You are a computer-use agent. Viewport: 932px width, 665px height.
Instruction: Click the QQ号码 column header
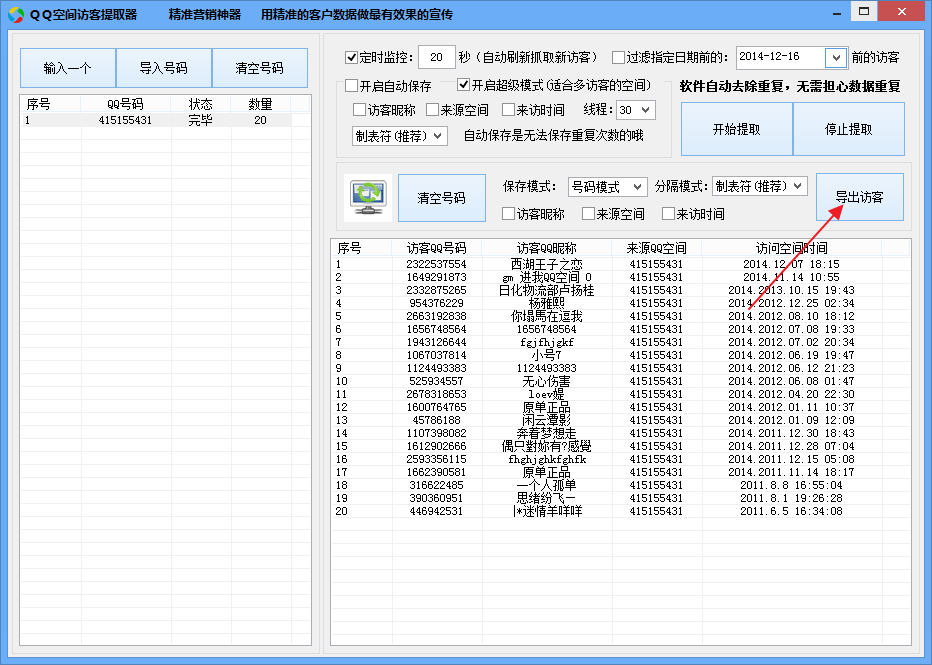coord(125,105)
